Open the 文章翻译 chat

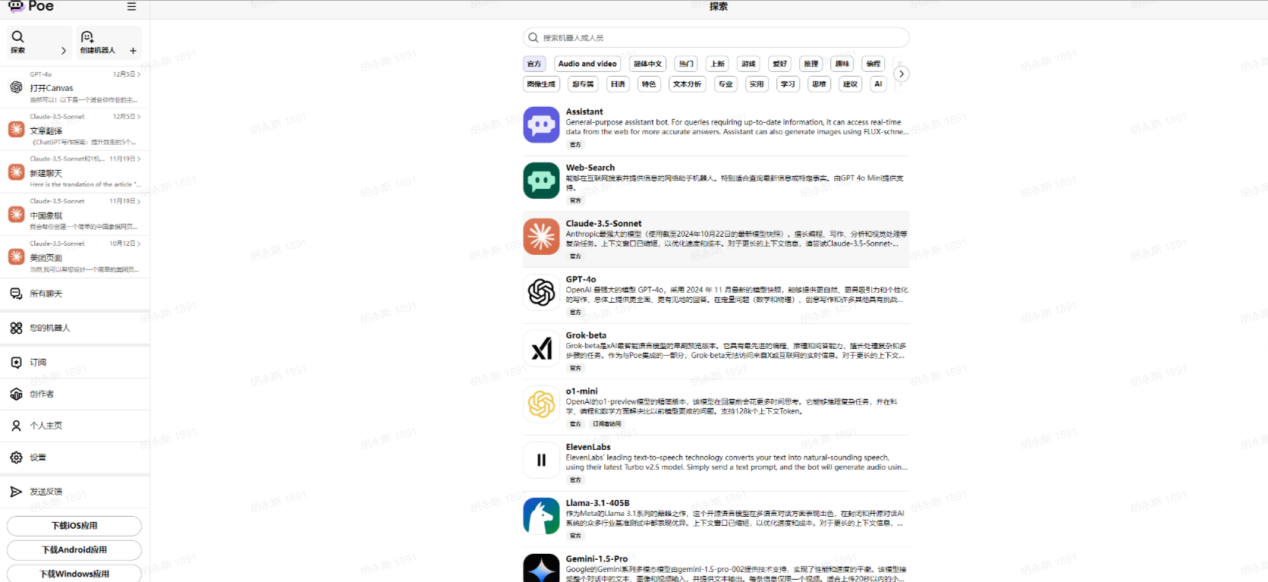(x=75, y=129)
